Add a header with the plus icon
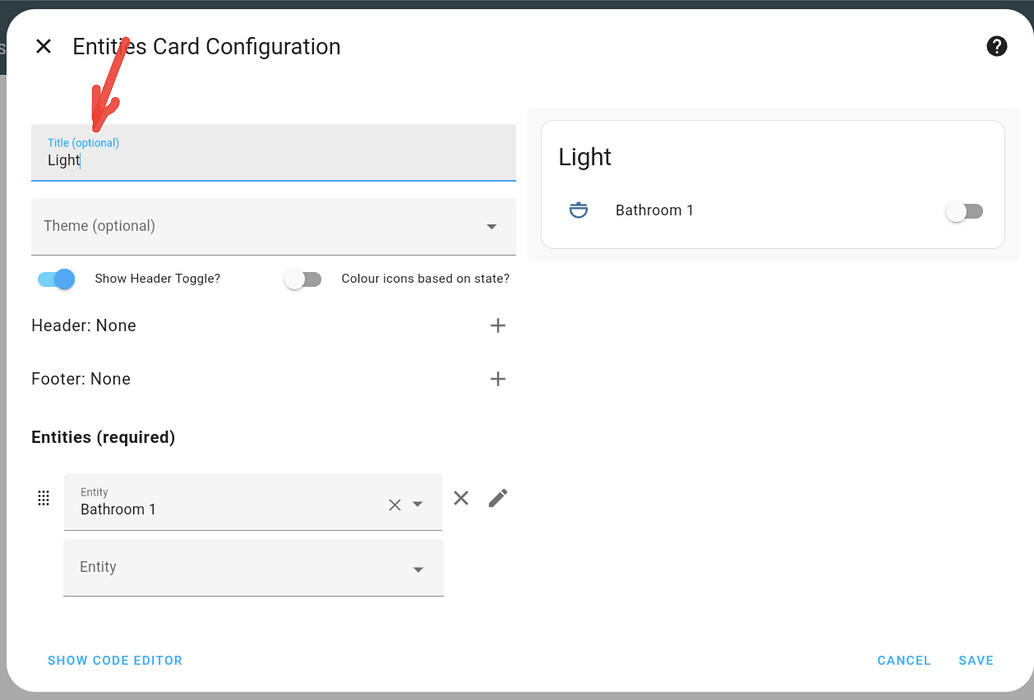 click(498, 326)
